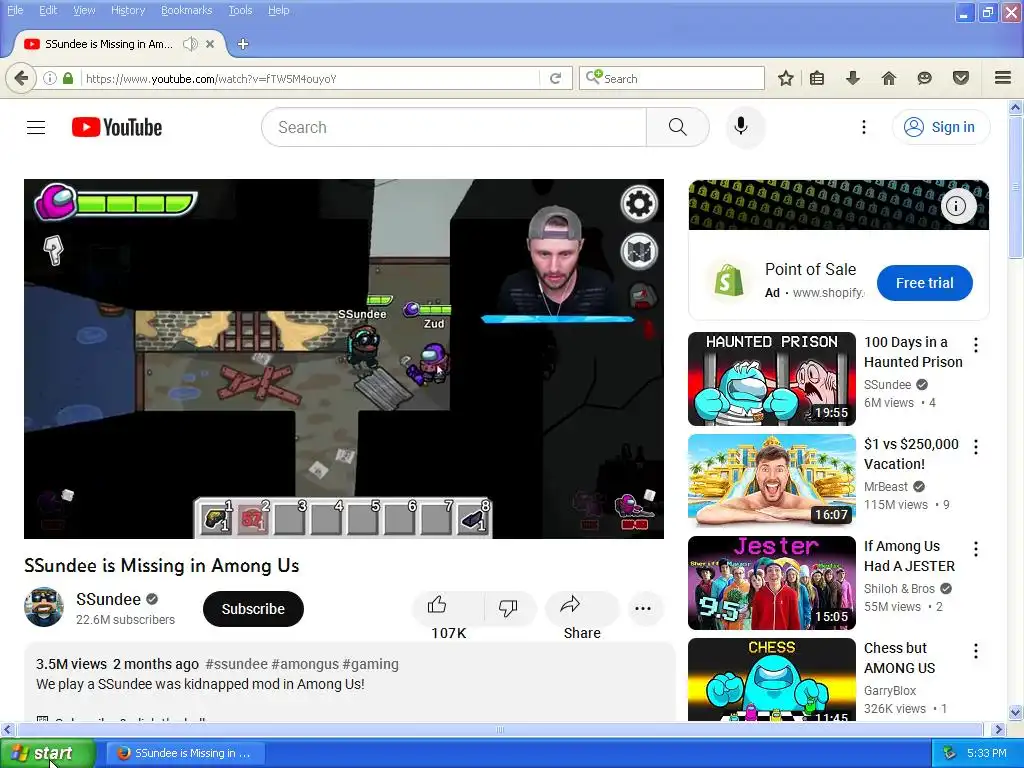
Task: Go back with the browser back arrow
Action: pyautogui.click(x=21, y=78)
